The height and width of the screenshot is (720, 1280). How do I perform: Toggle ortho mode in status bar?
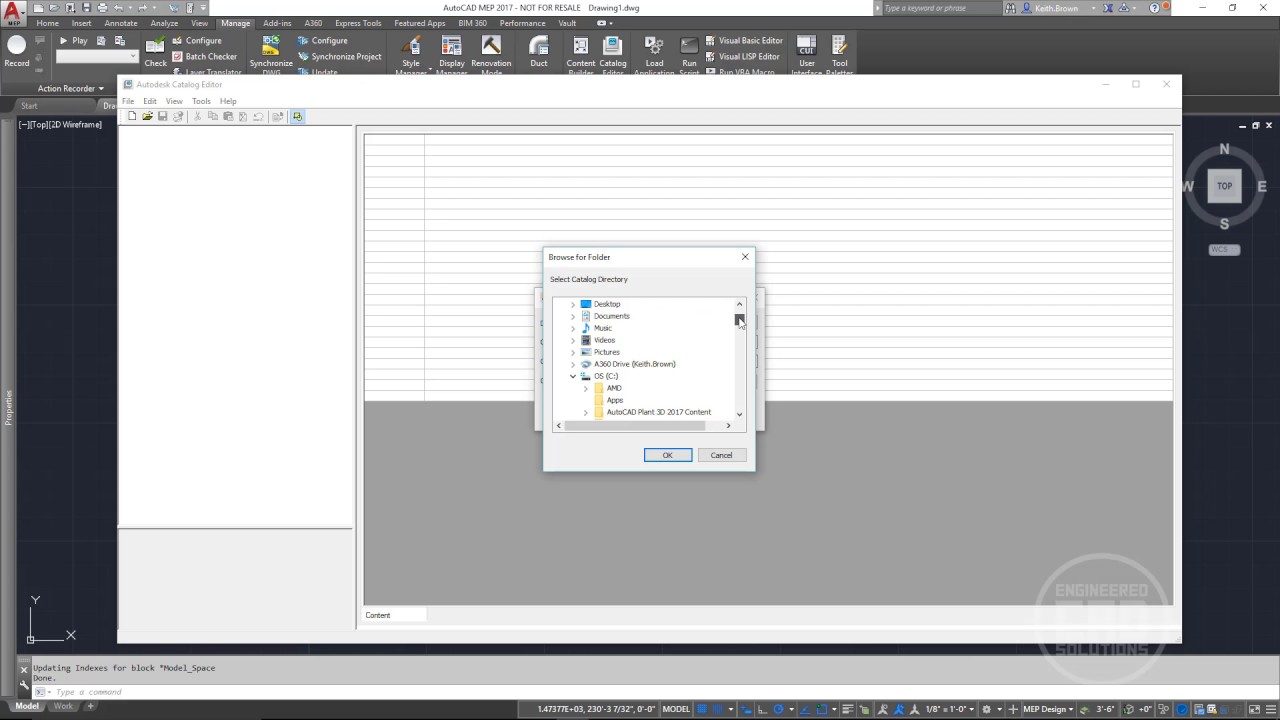click(x=761, y=709)
